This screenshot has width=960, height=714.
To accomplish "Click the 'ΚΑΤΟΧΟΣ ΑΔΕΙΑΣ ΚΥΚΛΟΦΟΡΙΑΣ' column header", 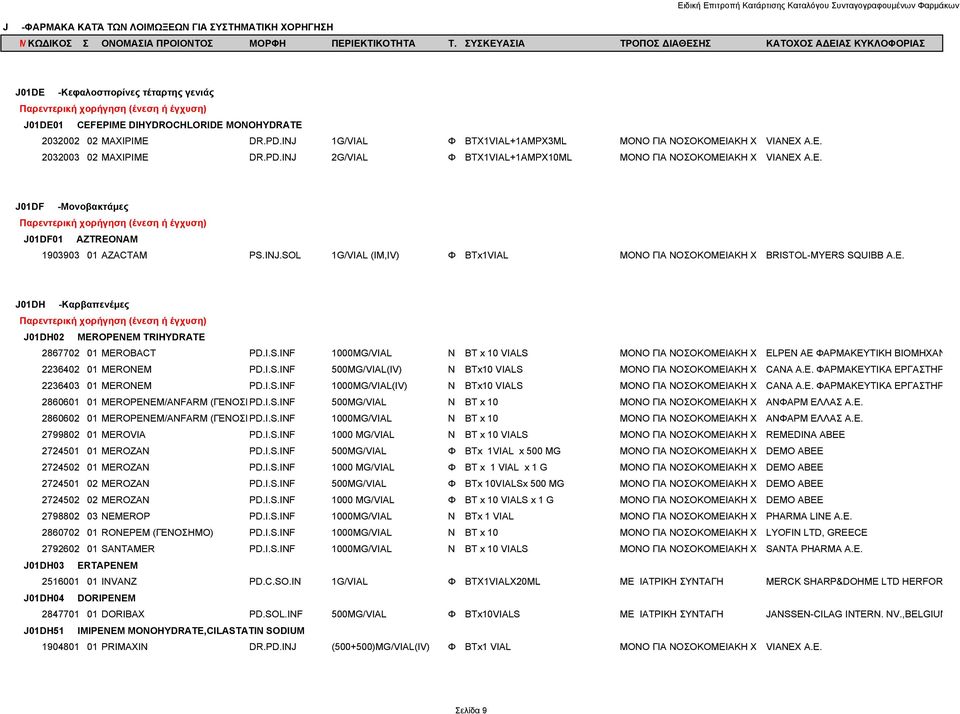I will tap(845, 43).
